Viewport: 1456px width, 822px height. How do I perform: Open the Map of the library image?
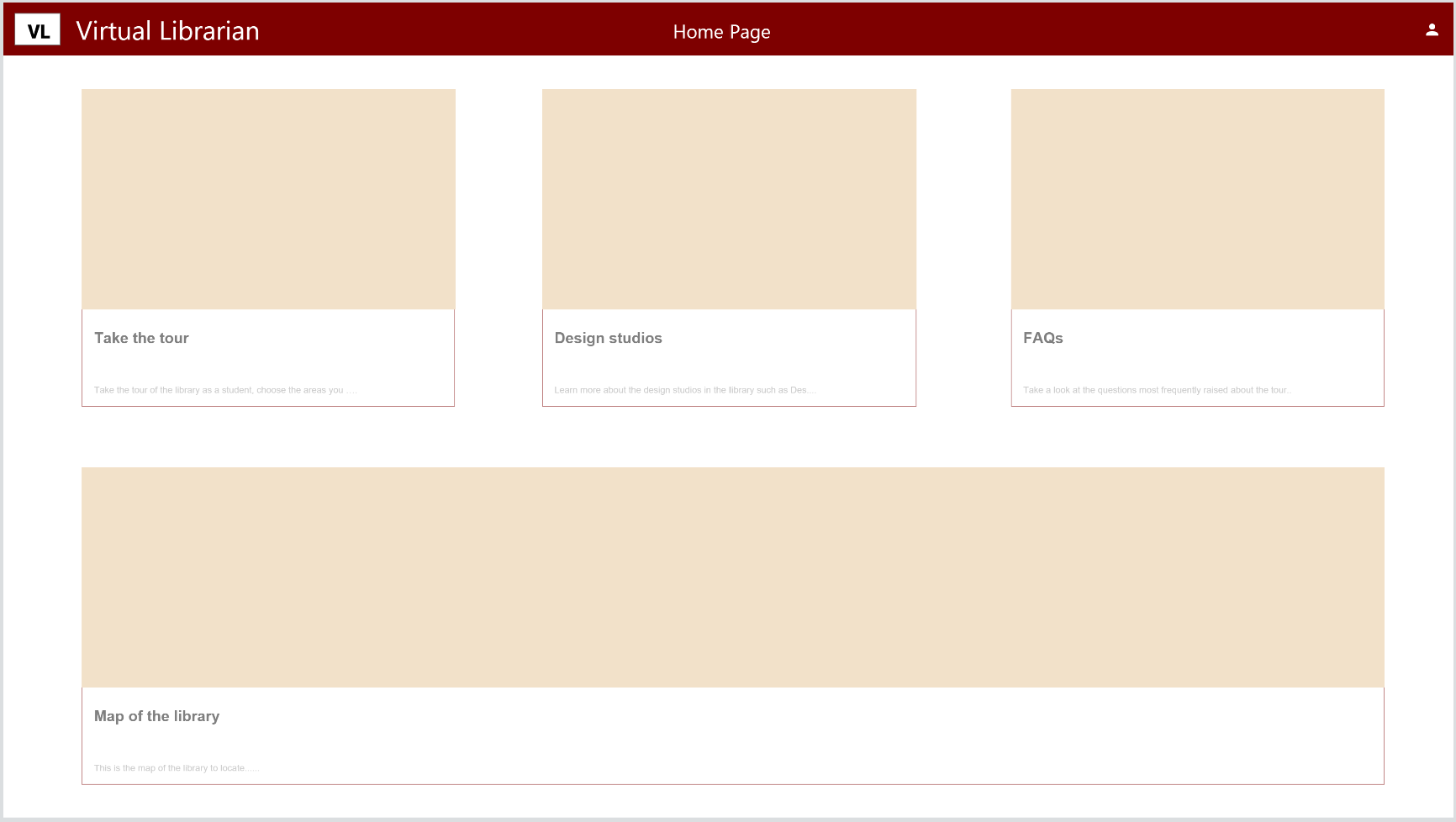[x=732, y=577]
